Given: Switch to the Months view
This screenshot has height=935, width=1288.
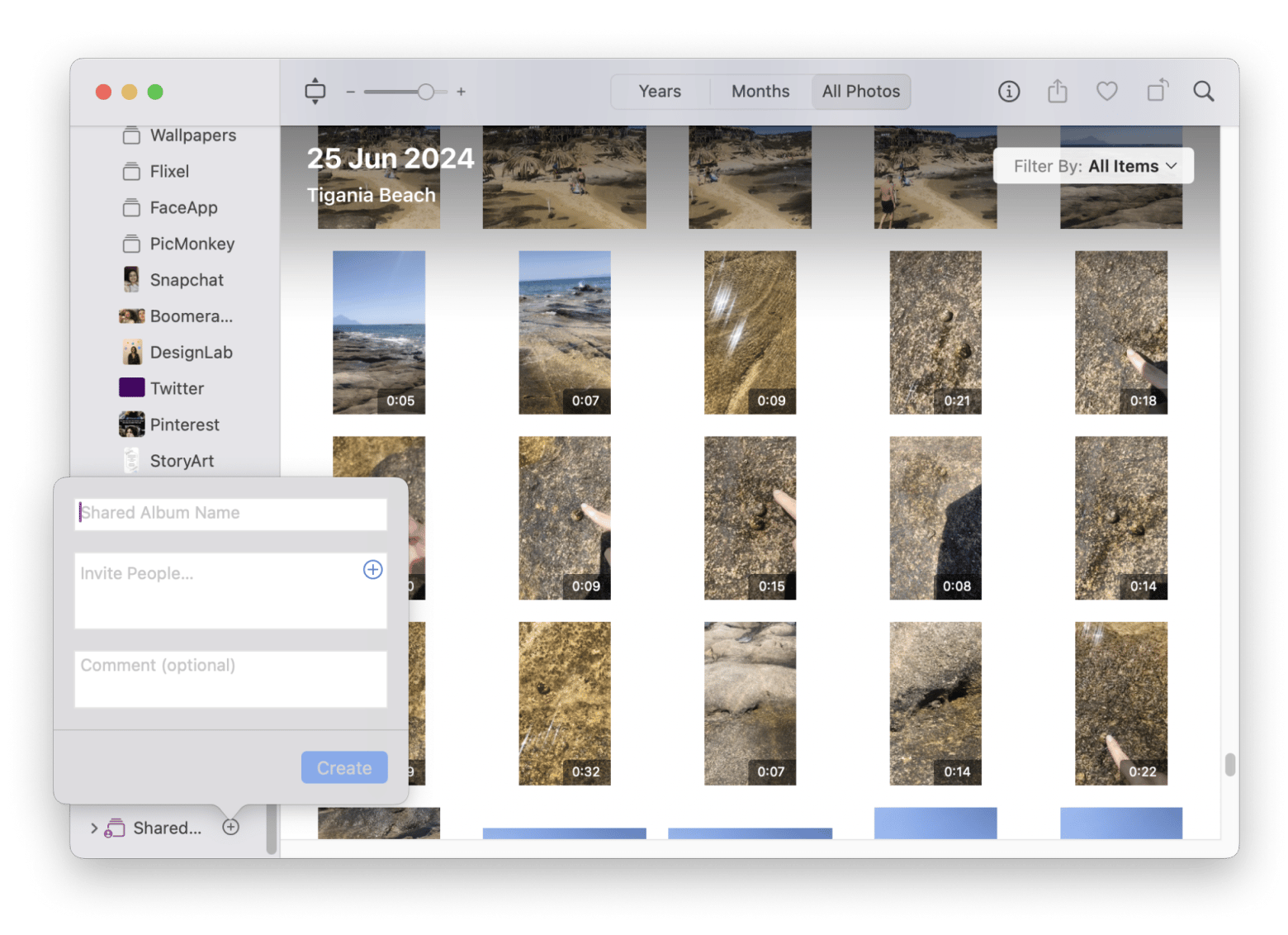Looking at the screenshot, I should [760, 92].
